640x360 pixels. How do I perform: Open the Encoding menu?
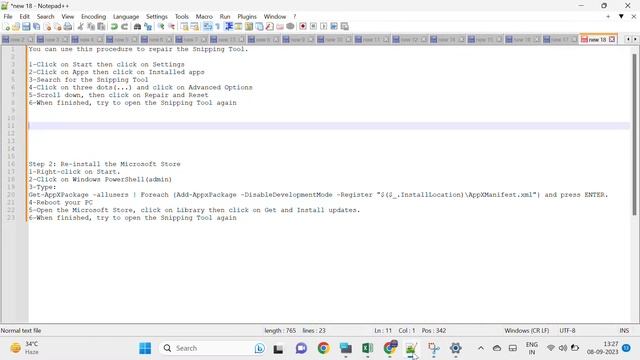tap(93, 16)
